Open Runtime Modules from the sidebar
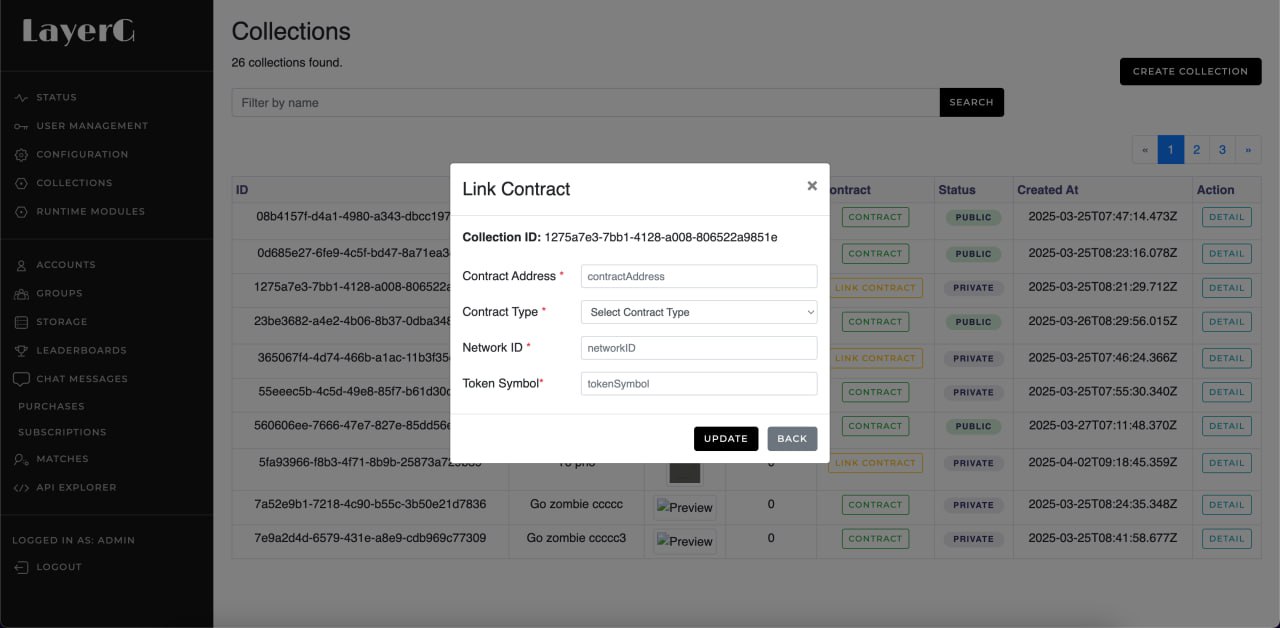1280x628 pixels. click(x=91, y=212)
